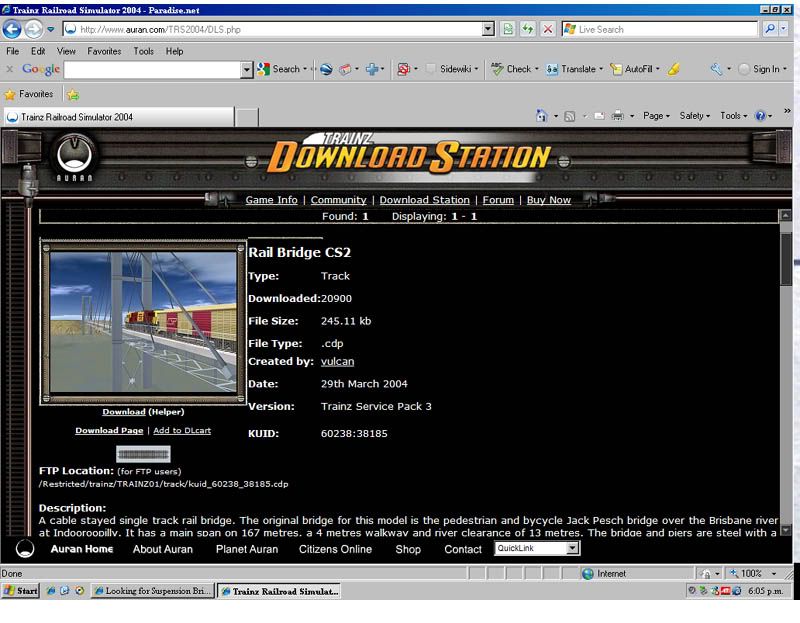
Task: Click the scrollbar down arrow
Action: pyautogui.click(x=786, y=530)
